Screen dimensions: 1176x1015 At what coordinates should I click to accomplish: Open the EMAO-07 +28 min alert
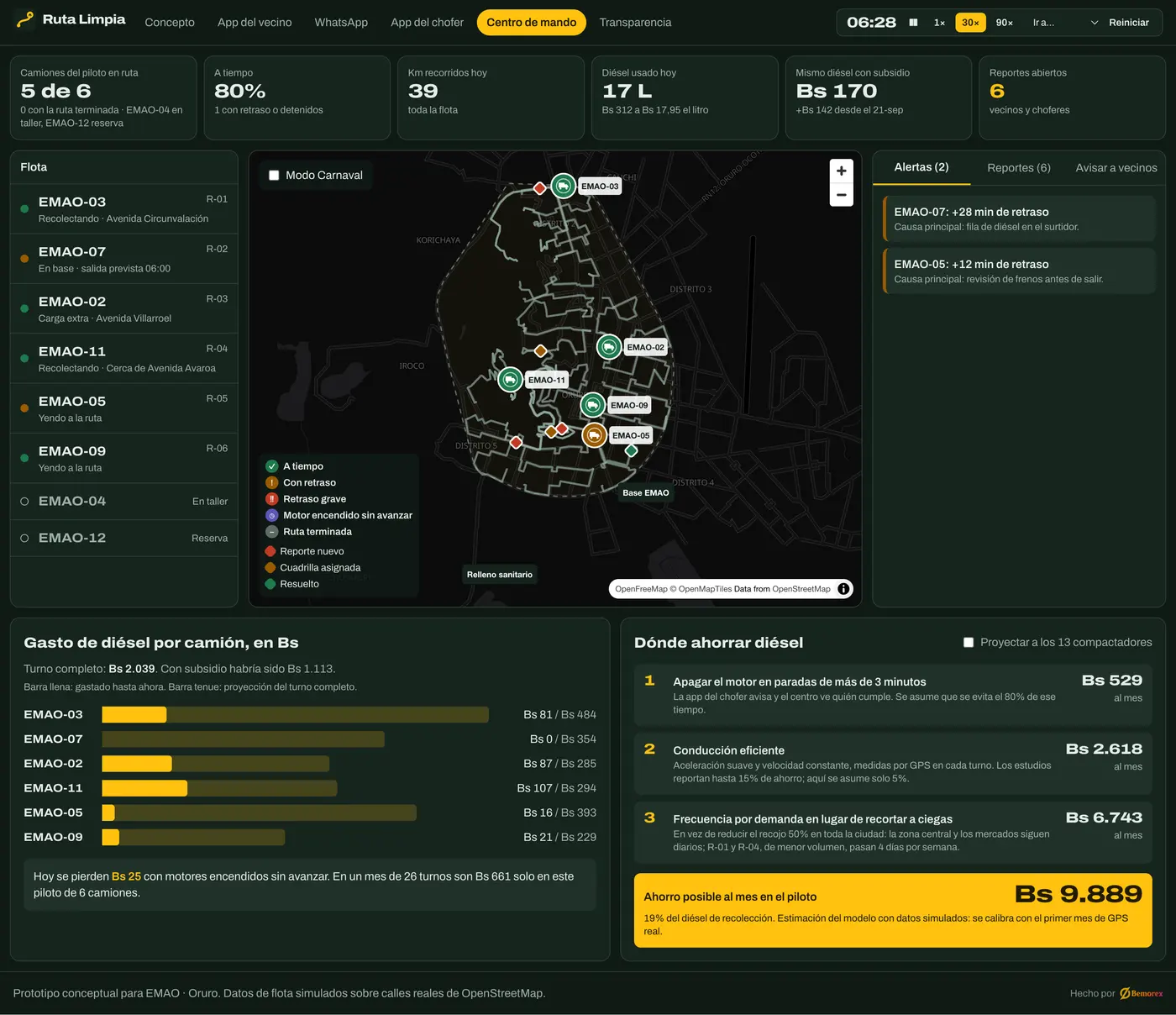[x=1019, y=218]
